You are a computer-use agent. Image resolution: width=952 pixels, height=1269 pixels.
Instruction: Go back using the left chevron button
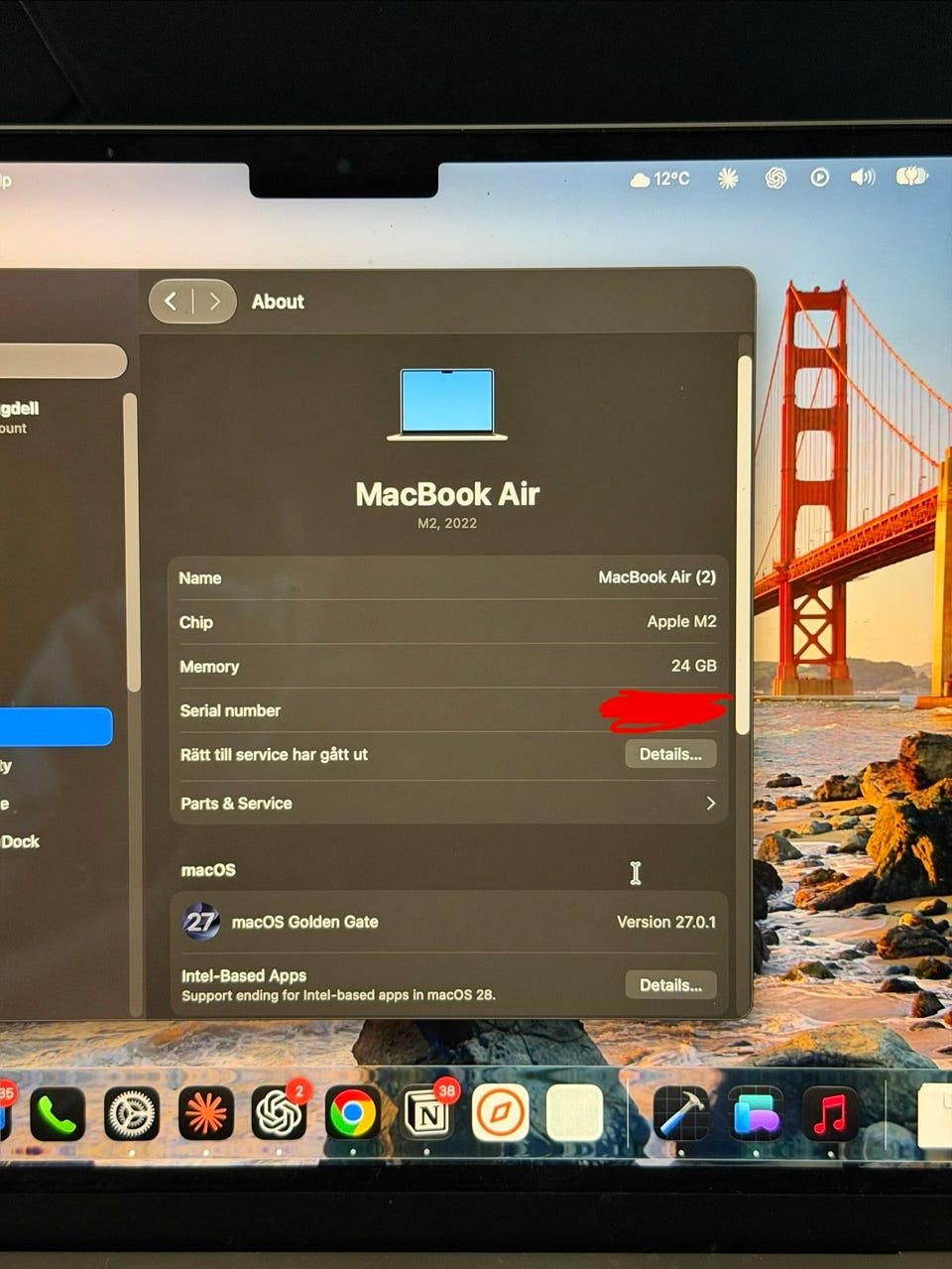[171, 302]
